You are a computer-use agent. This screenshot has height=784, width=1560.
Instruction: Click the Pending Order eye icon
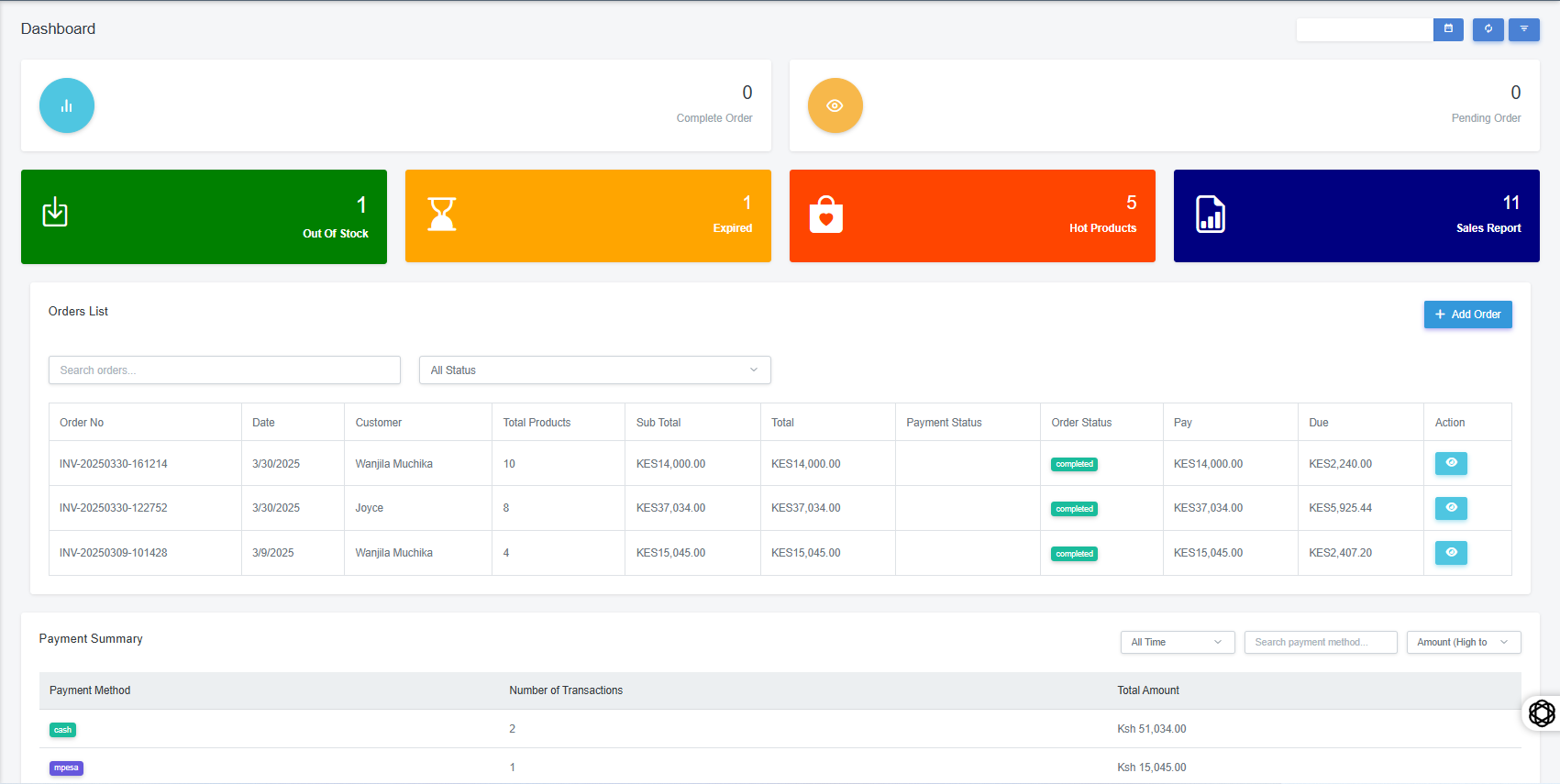[835, 105]
